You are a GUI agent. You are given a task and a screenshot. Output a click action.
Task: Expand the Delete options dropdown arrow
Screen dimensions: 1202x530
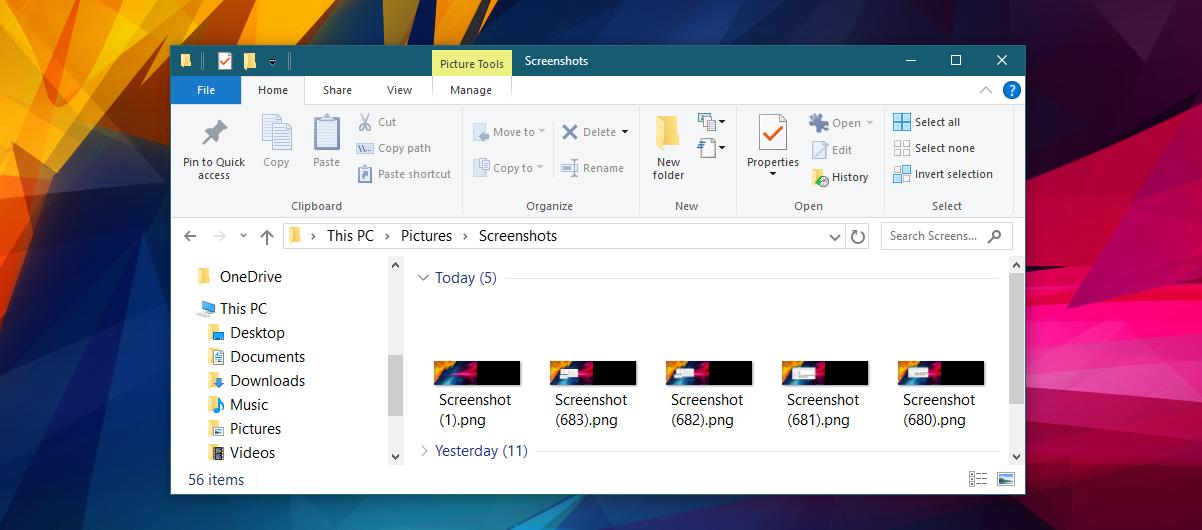point(625,132)
